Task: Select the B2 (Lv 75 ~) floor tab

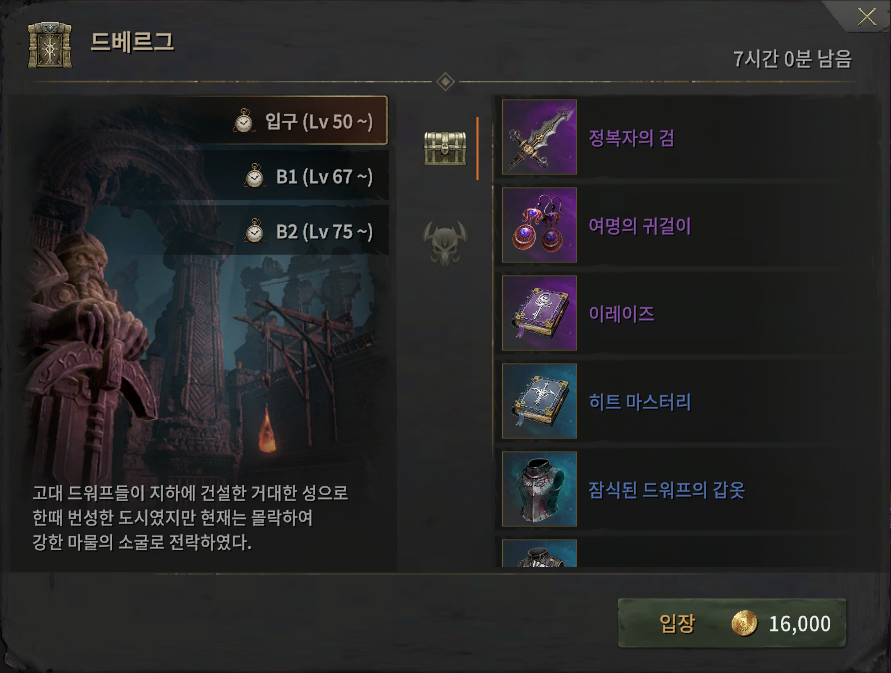Action: coord(291,231)
